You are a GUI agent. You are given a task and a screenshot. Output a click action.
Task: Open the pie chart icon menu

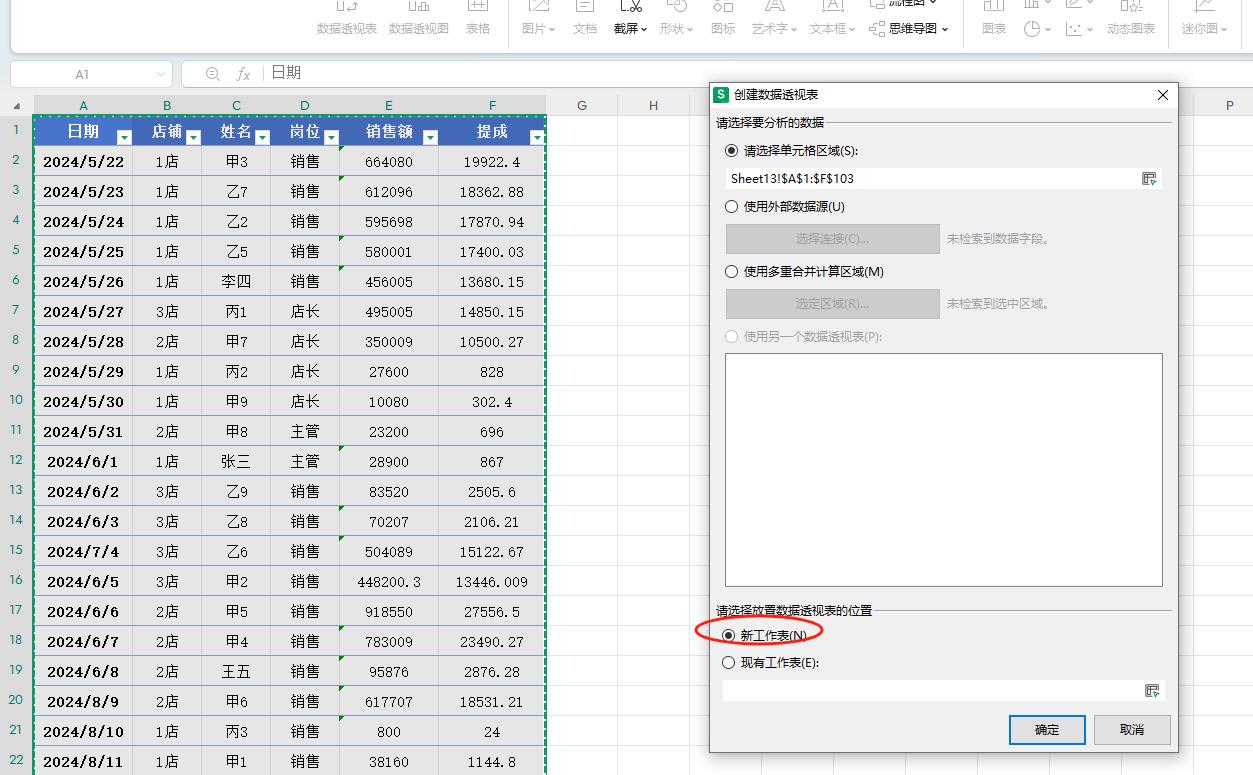coord(1037,29)
